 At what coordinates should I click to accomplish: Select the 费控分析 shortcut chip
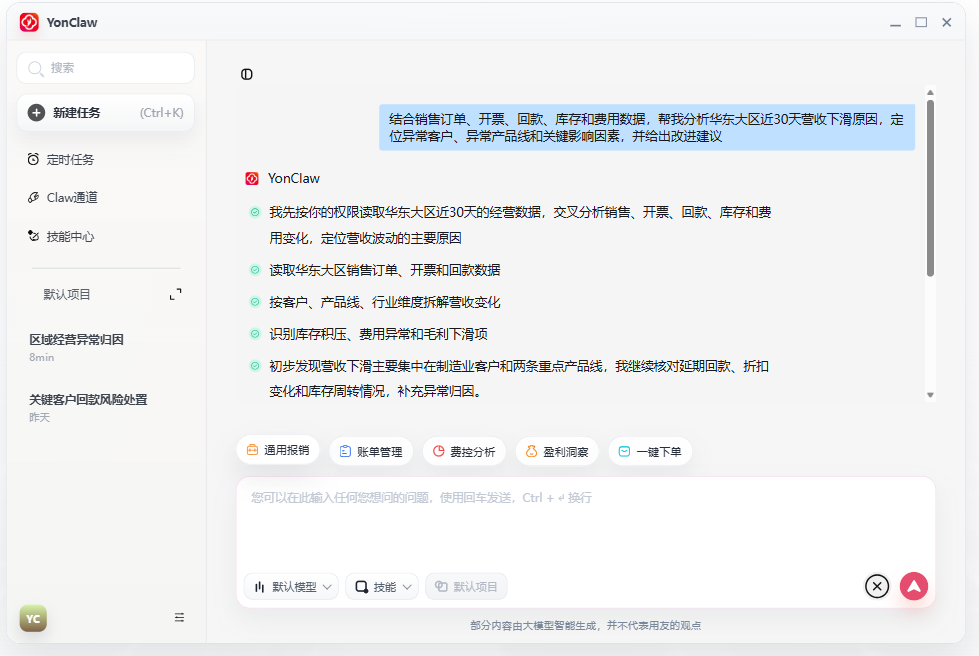point(464,451)
